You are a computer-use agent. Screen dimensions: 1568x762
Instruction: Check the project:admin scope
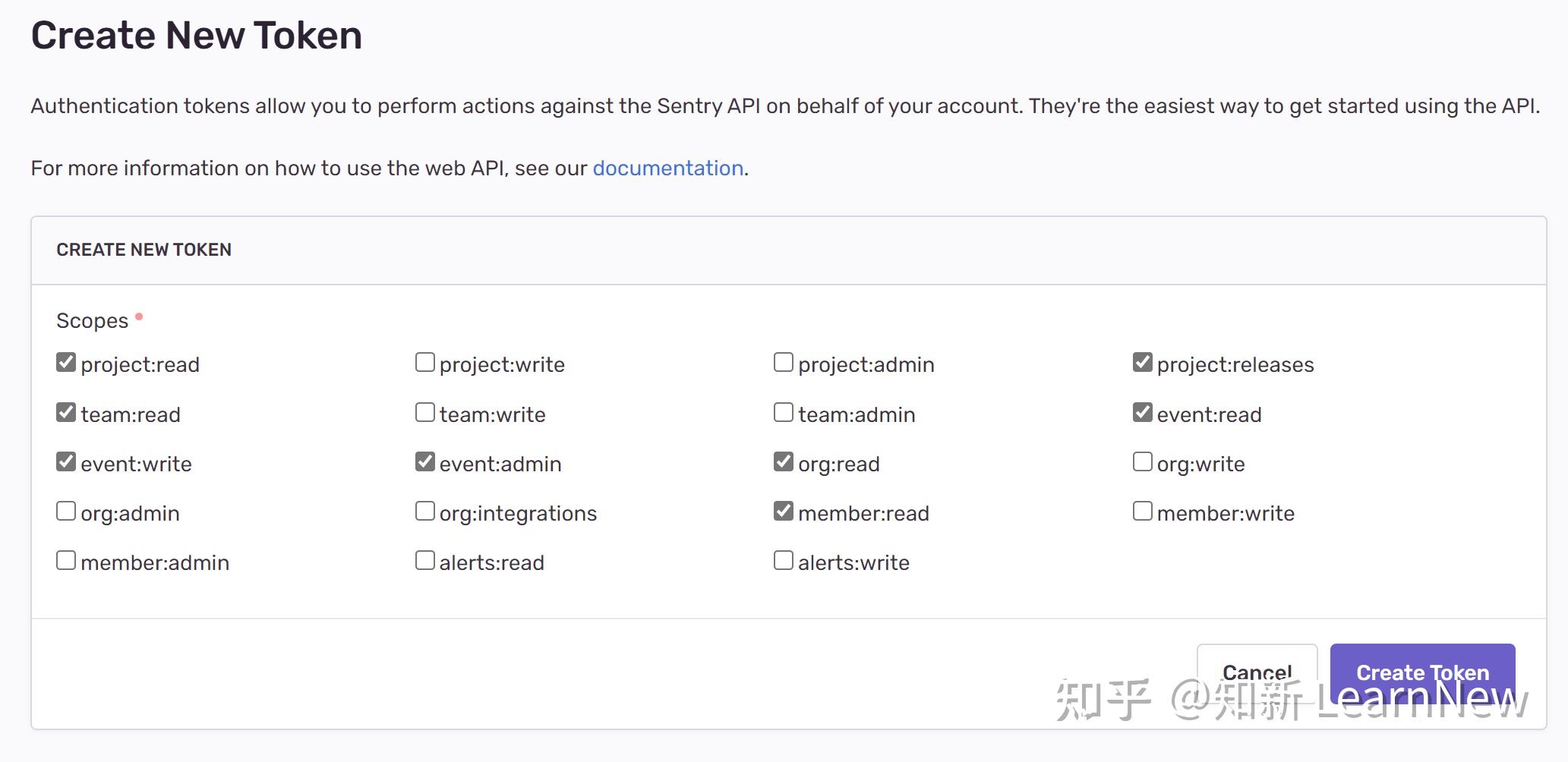(x=783, y=362)
